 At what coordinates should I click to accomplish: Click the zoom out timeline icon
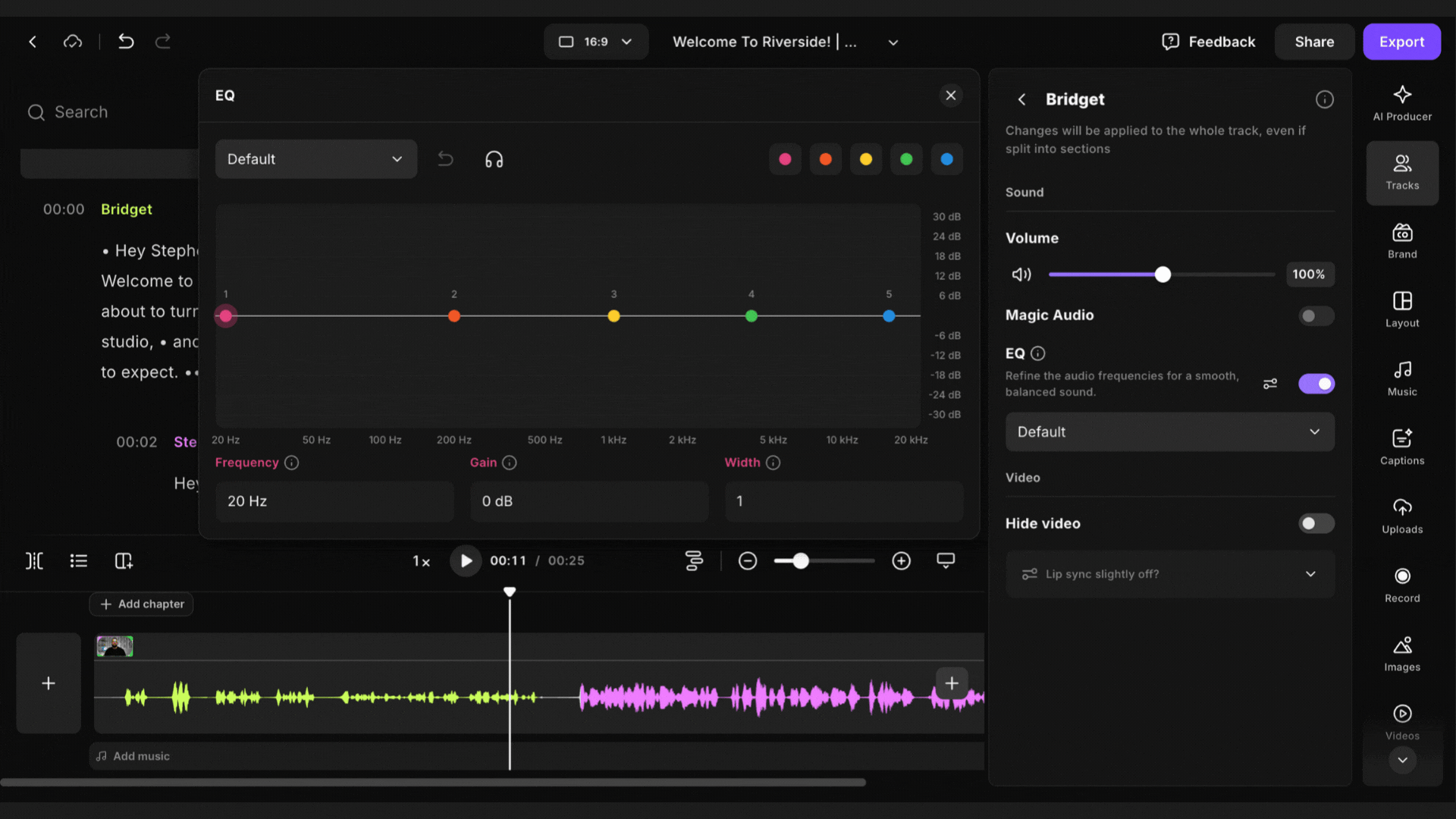pyautogui.click(x=747, y=561)
